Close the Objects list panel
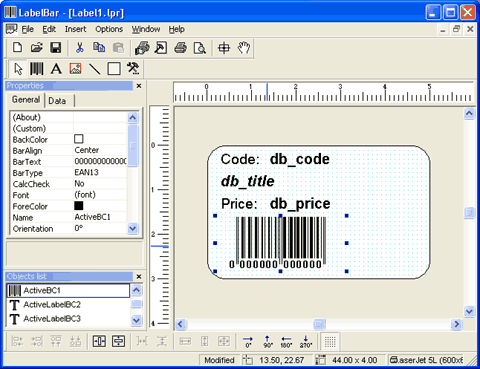The width and height of the screenshot is (480, 369). coord(139,277)
